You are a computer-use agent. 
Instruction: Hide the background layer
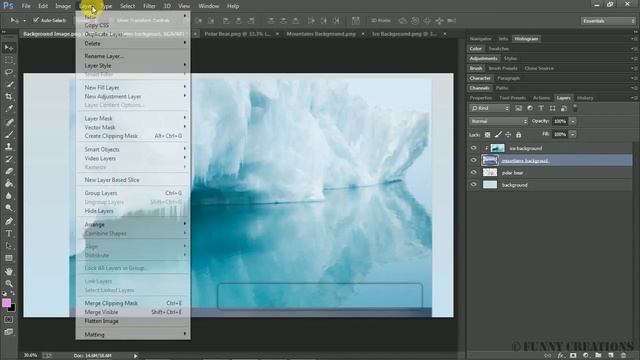[x=473, y=185]
